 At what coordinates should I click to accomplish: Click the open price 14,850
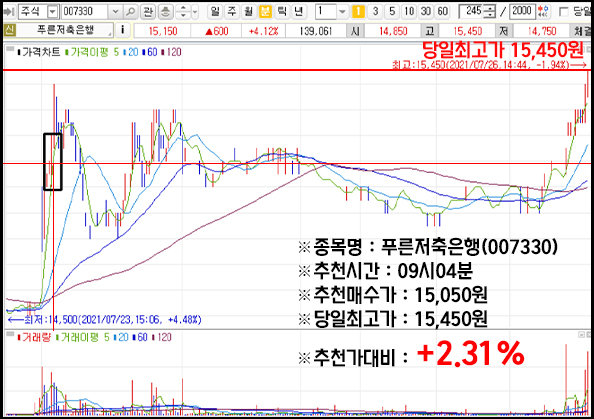[393, 31]
